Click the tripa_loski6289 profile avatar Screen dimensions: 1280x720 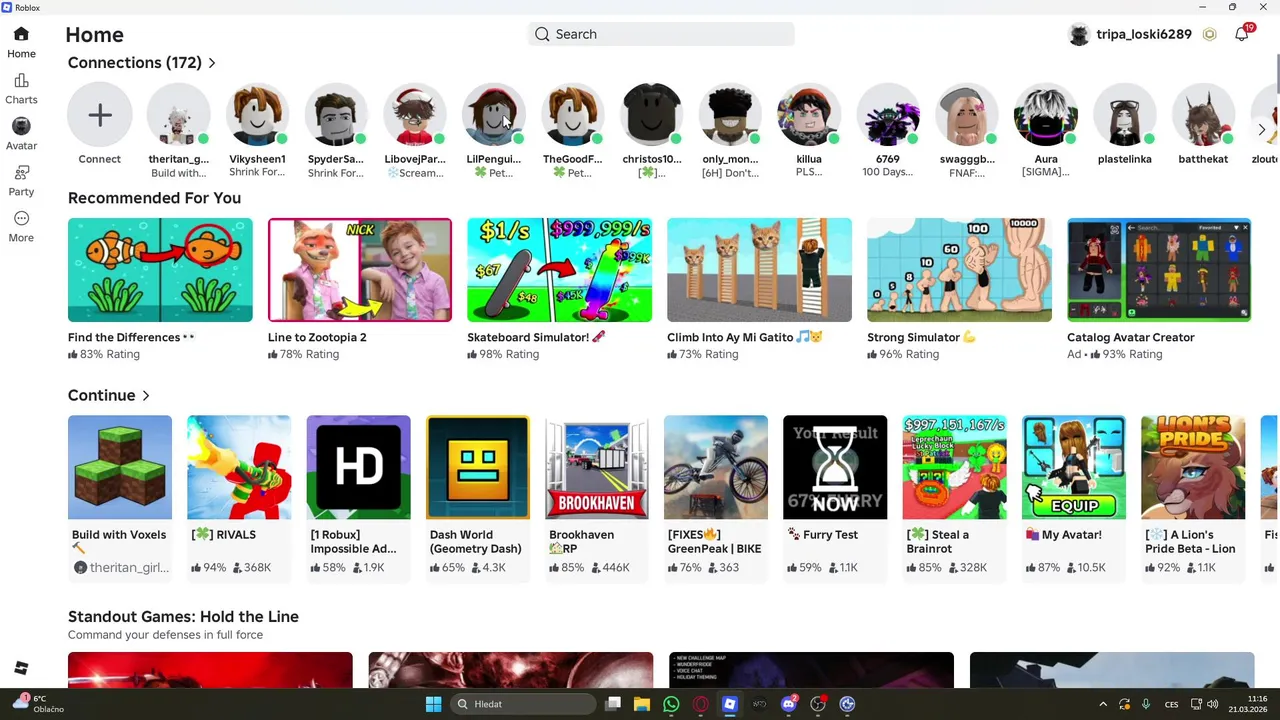(1079, 34)
